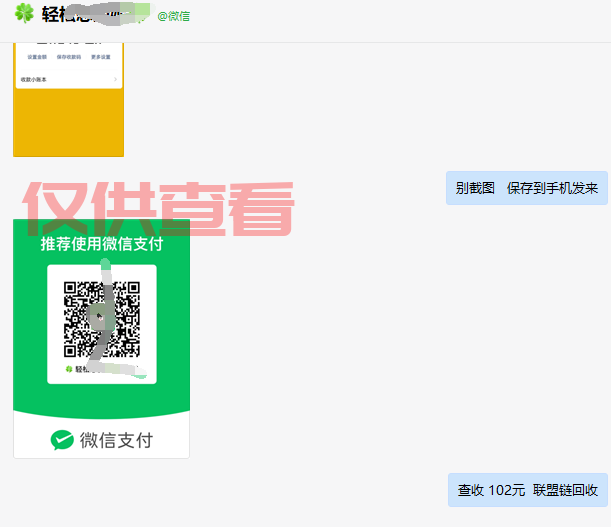Select the 查收 102元 联盟链回收 message bubble
611x527 pixels.
click(527, 490)
